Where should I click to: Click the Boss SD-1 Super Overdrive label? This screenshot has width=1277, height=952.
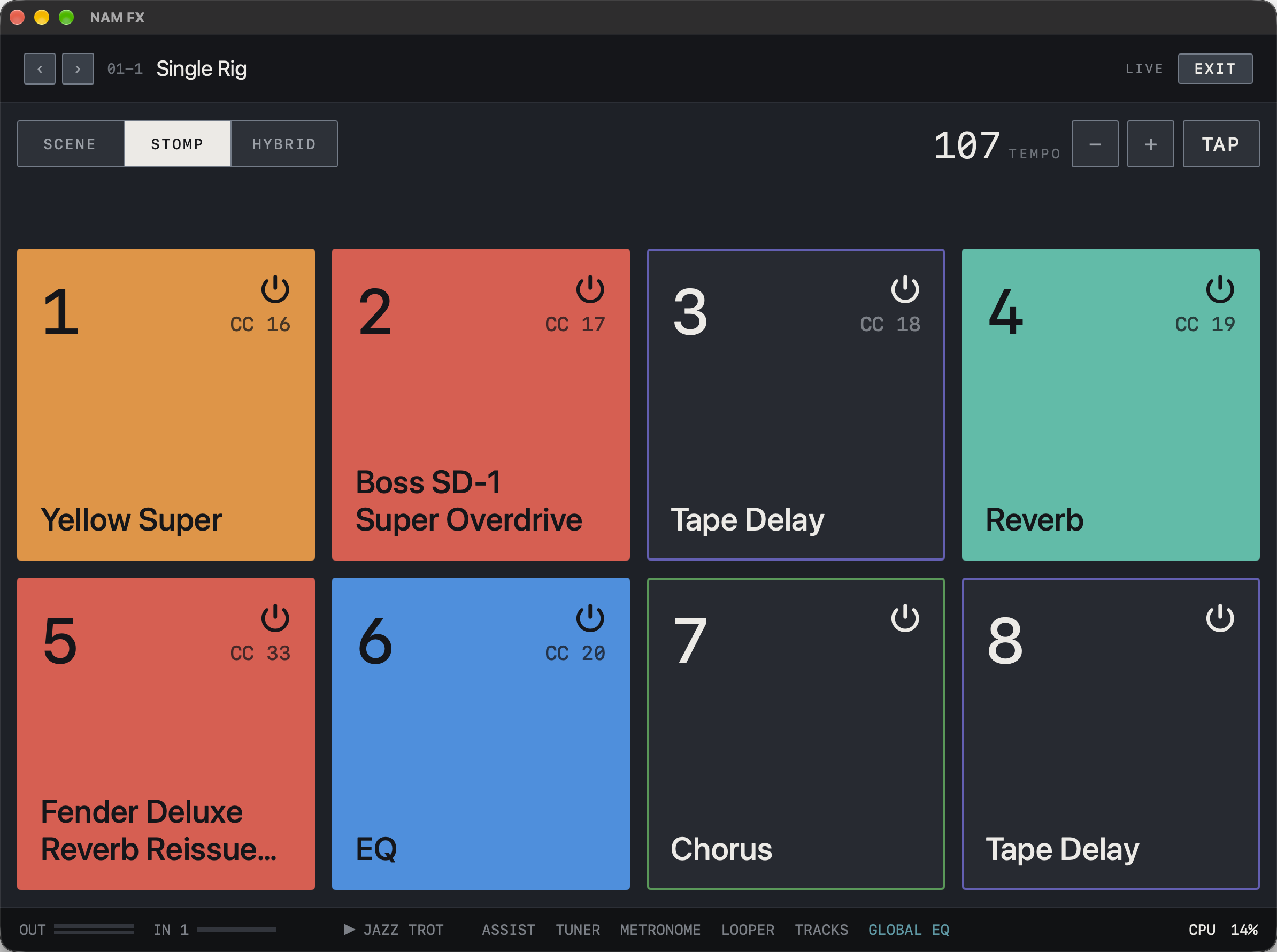[x=468, y=501]
